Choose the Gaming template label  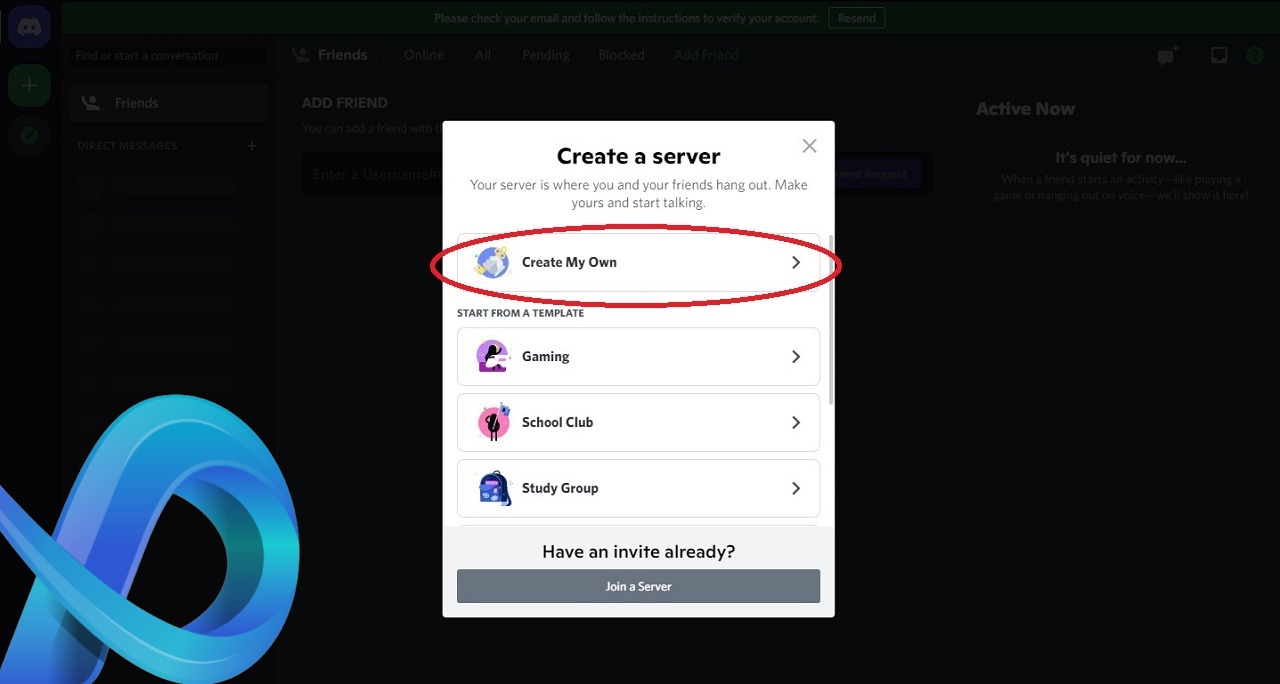coord(545,356)
